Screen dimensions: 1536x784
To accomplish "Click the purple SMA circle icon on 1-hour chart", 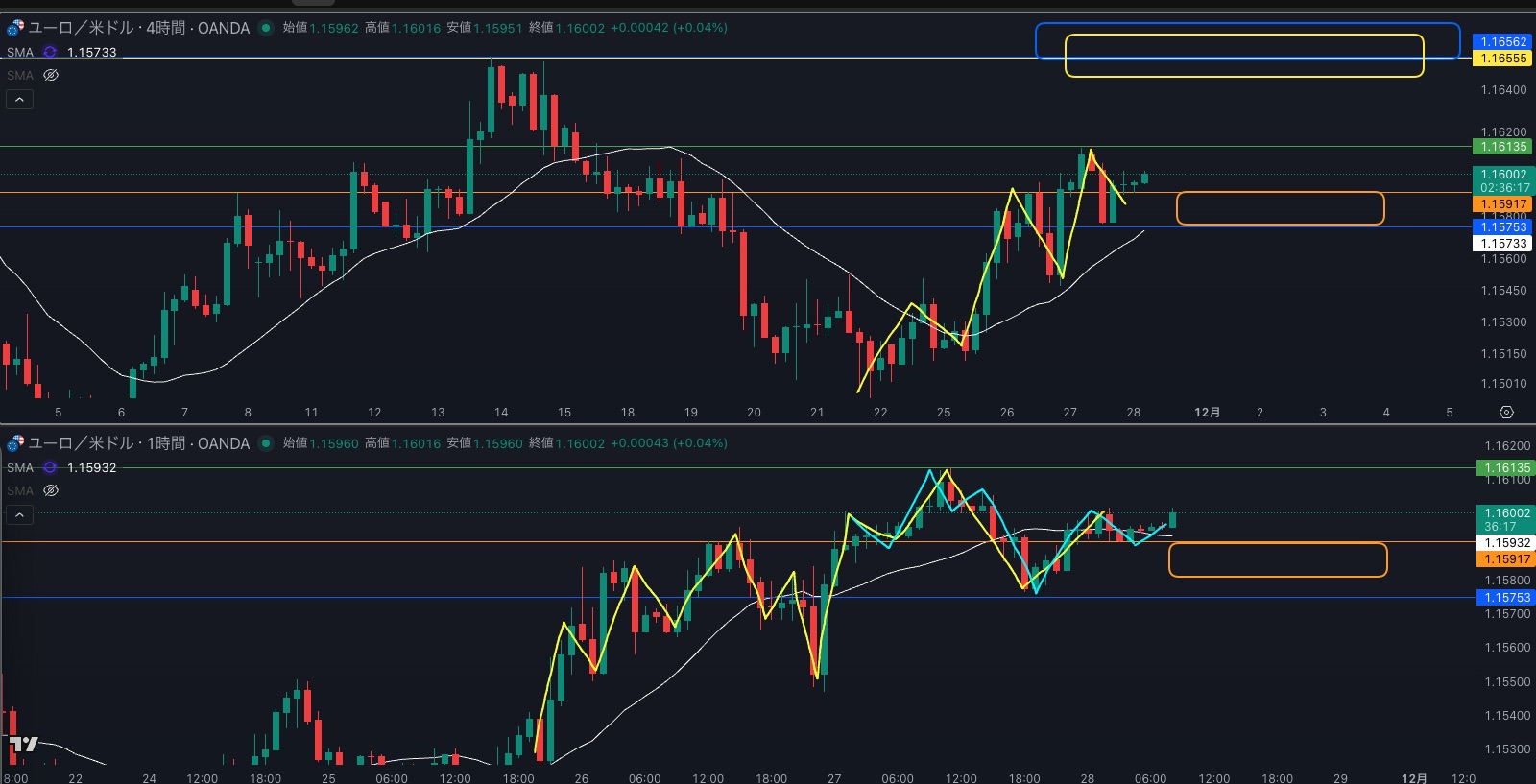I will (x=50, y=467).
